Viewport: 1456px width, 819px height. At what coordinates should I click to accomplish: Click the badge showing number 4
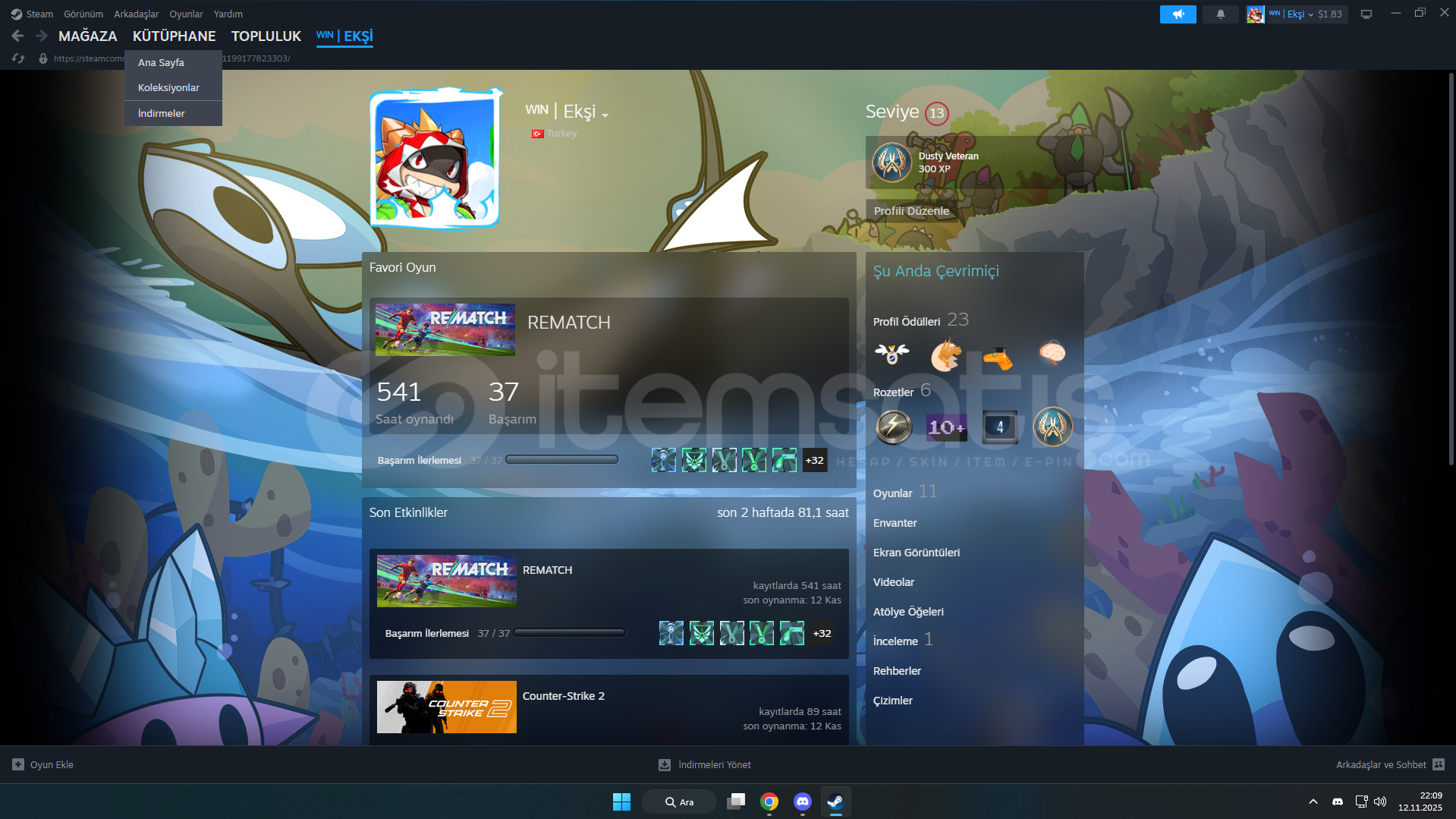tap(1000, 427)
